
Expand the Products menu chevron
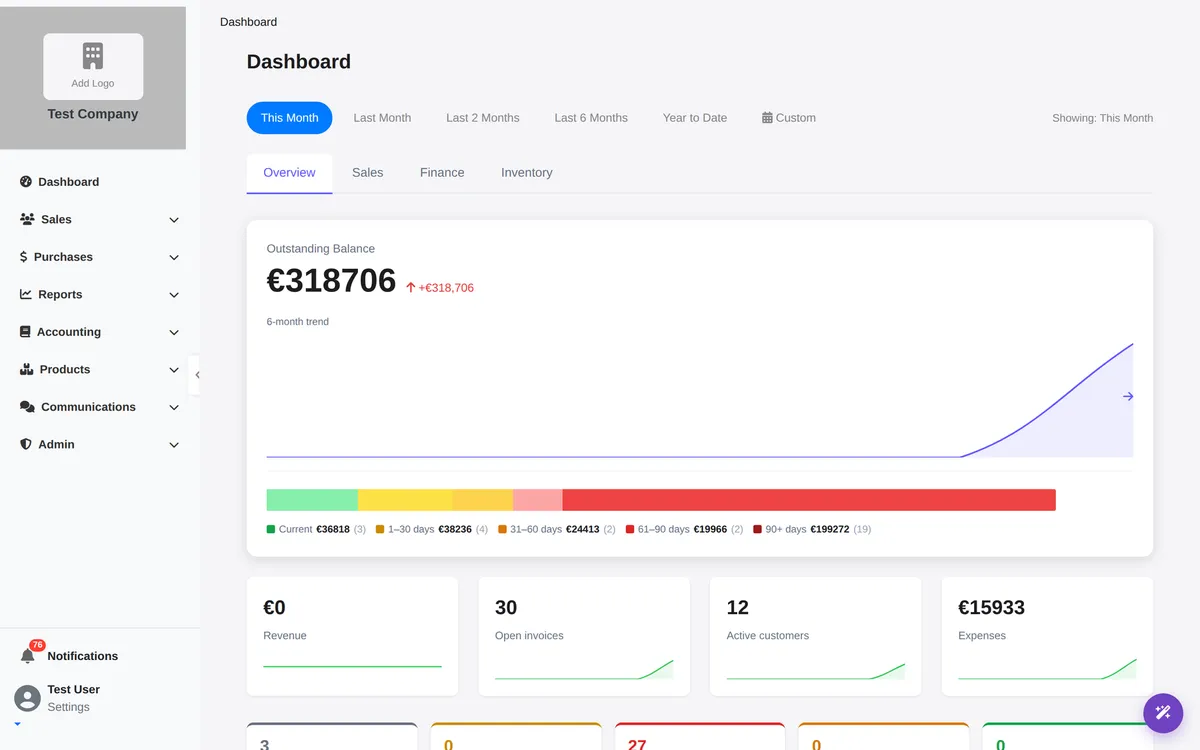(x=174, y=370)
